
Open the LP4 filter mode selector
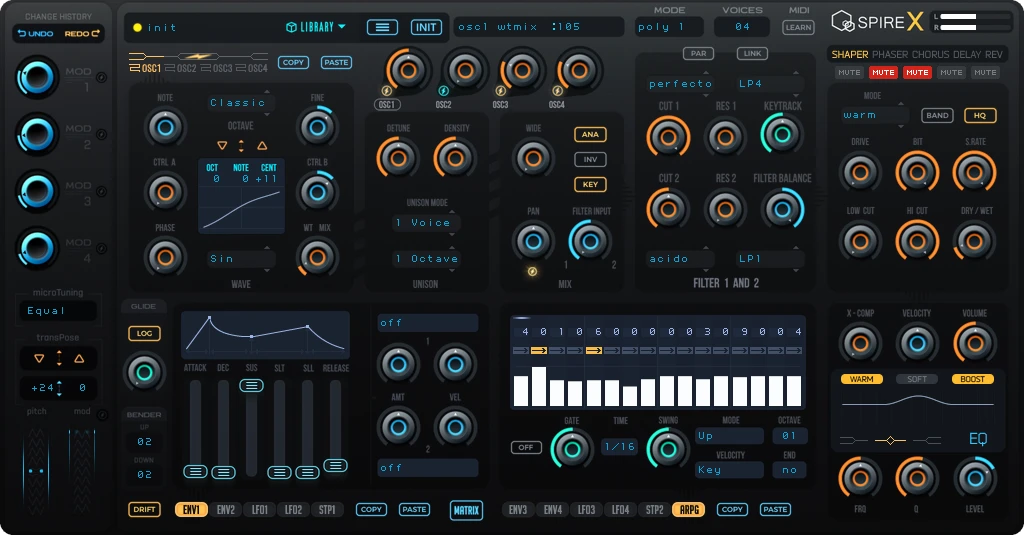[770, 84]
